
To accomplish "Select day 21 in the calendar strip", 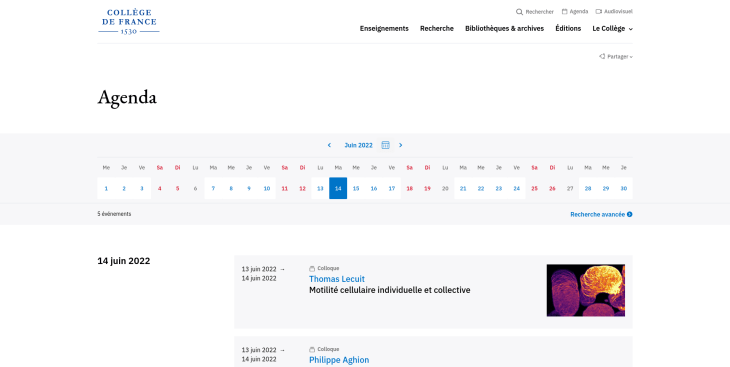I will click(x=463, y=188).
